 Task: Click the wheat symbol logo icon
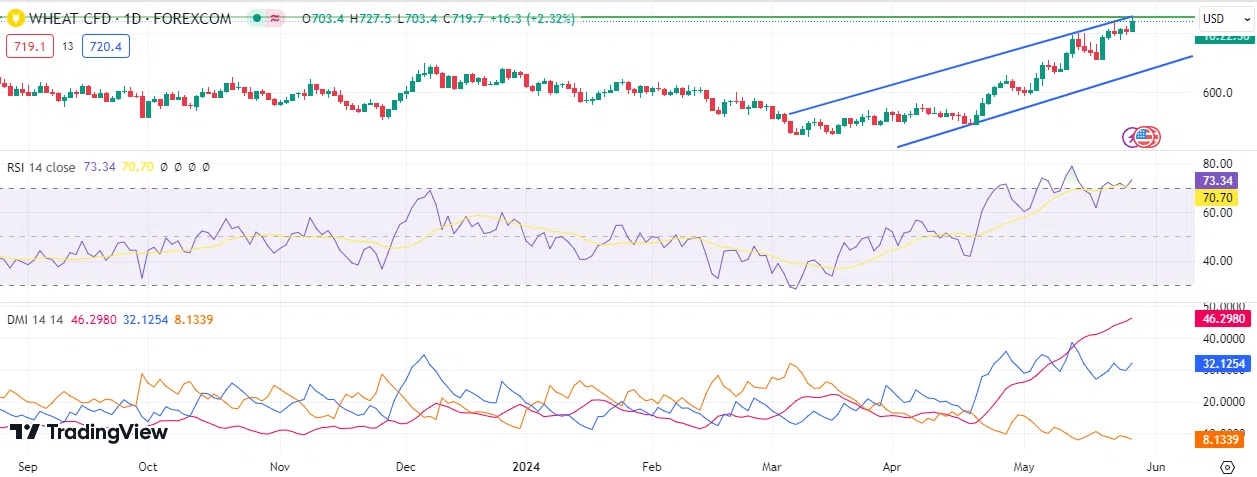pyautogui.click(x=14, y=18)
